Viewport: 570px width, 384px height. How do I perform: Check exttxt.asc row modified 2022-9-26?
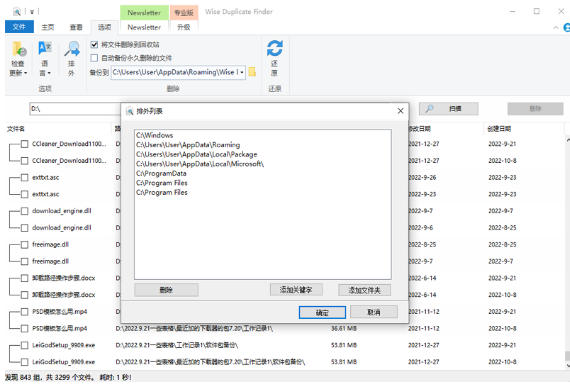tap(24, 177)
